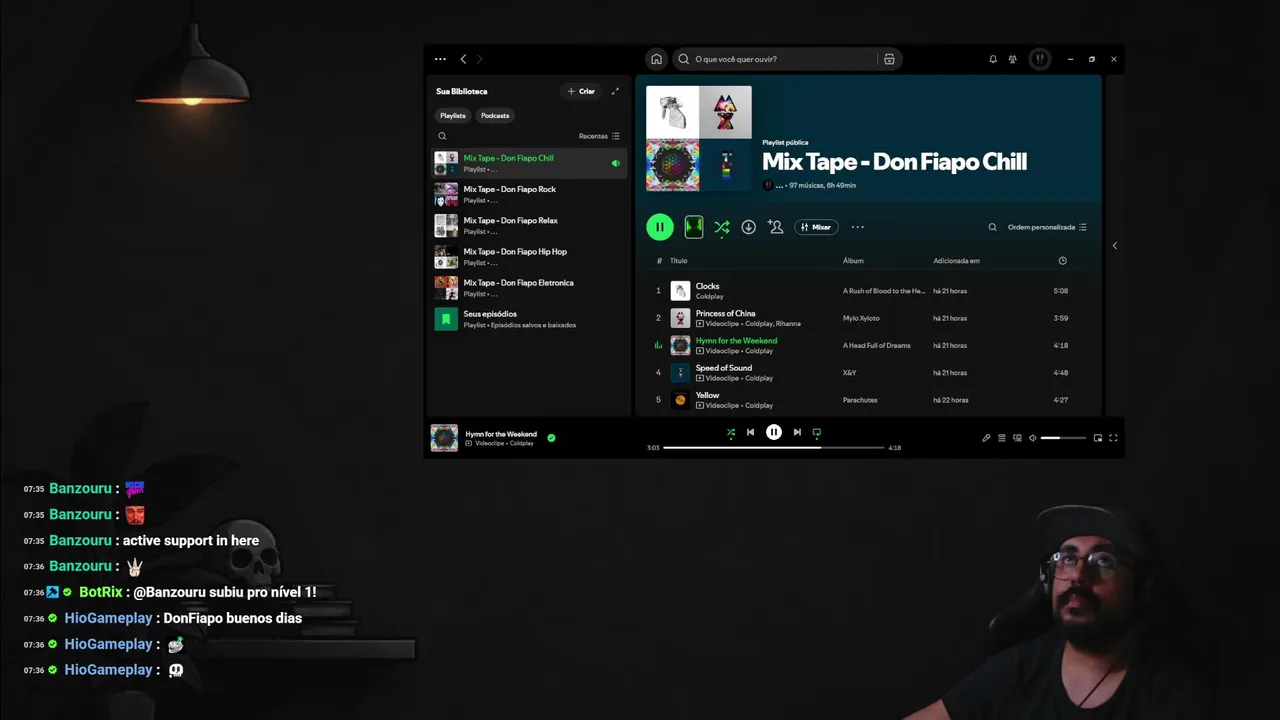Toggle shuffle in the player bar
1280x720 pixels.
(x=731, y=432)
